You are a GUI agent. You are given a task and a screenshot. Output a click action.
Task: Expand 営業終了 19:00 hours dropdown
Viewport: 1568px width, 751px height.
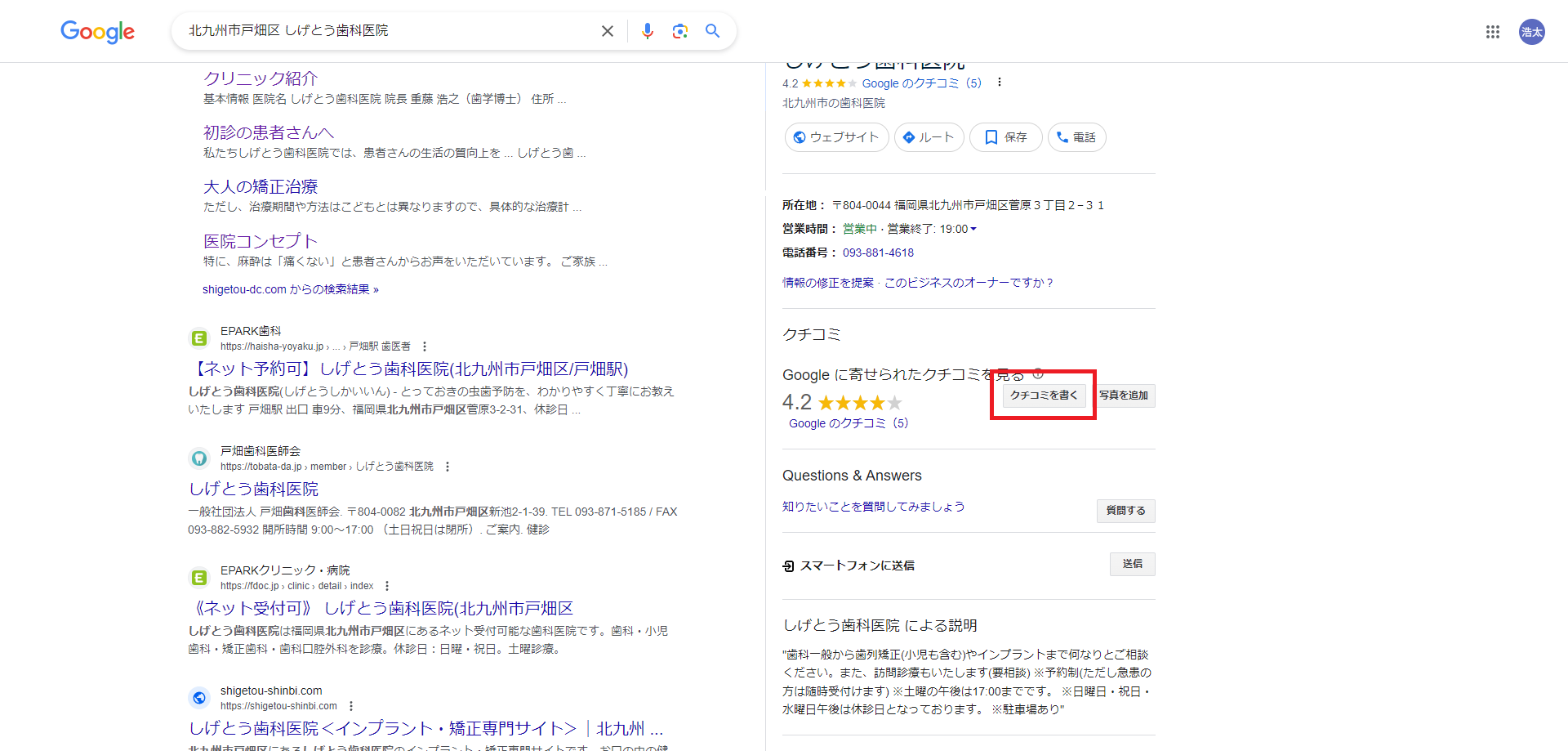(x=973, y=229)
